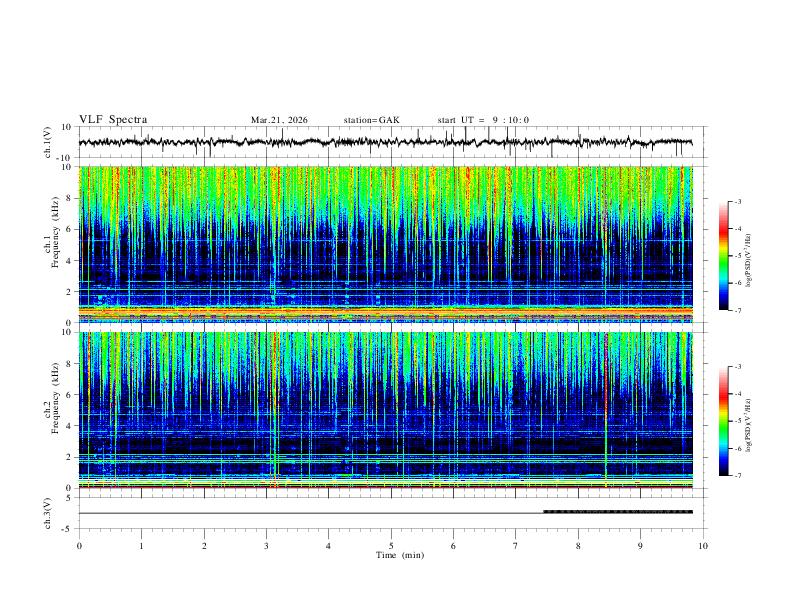Click the 'start UT = 9 :10: 0' text
The image size is (792, 612).
483,120
